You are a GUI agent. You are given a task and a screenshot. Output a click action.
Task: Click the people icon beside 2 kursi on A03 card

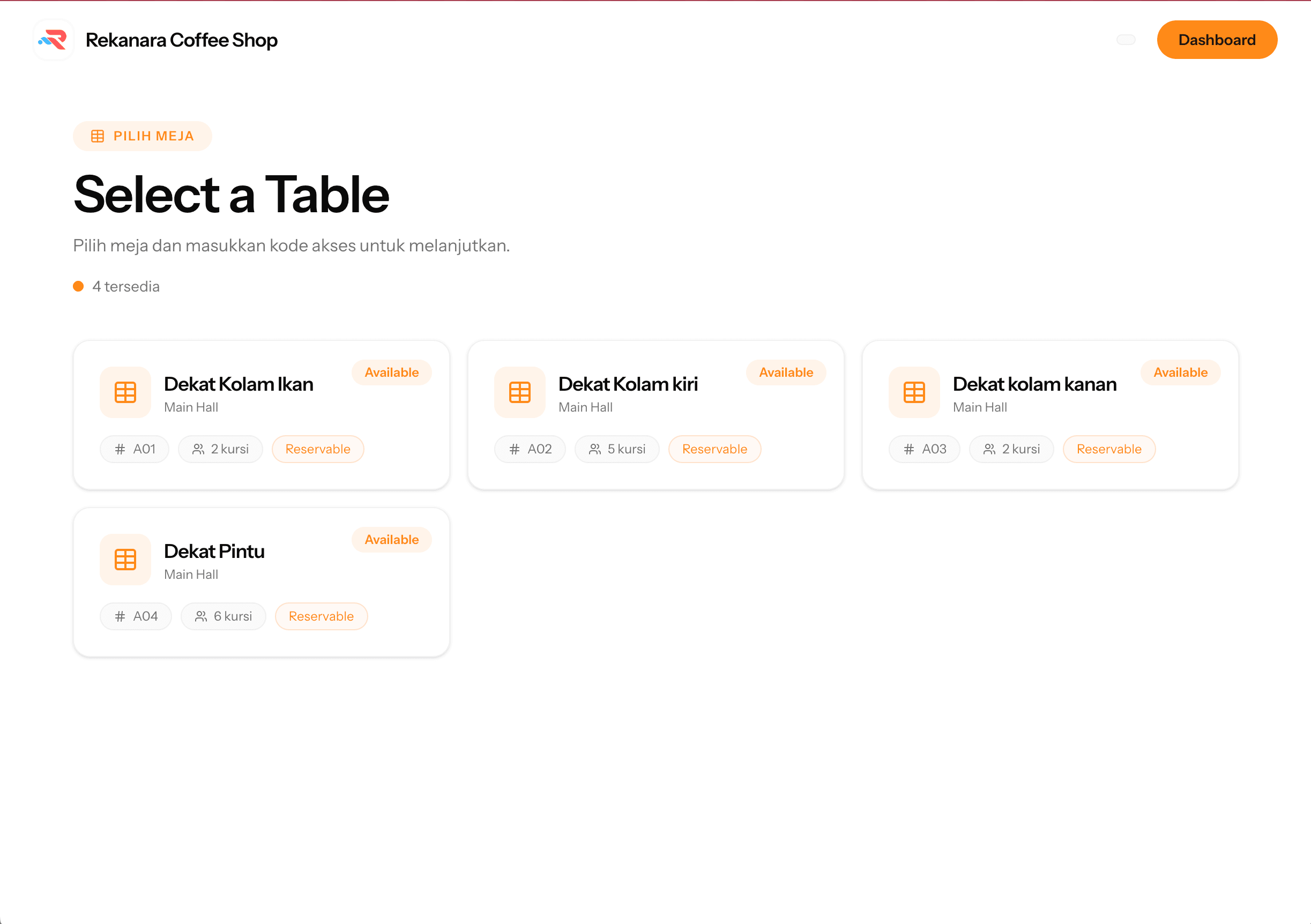(989, 450)
